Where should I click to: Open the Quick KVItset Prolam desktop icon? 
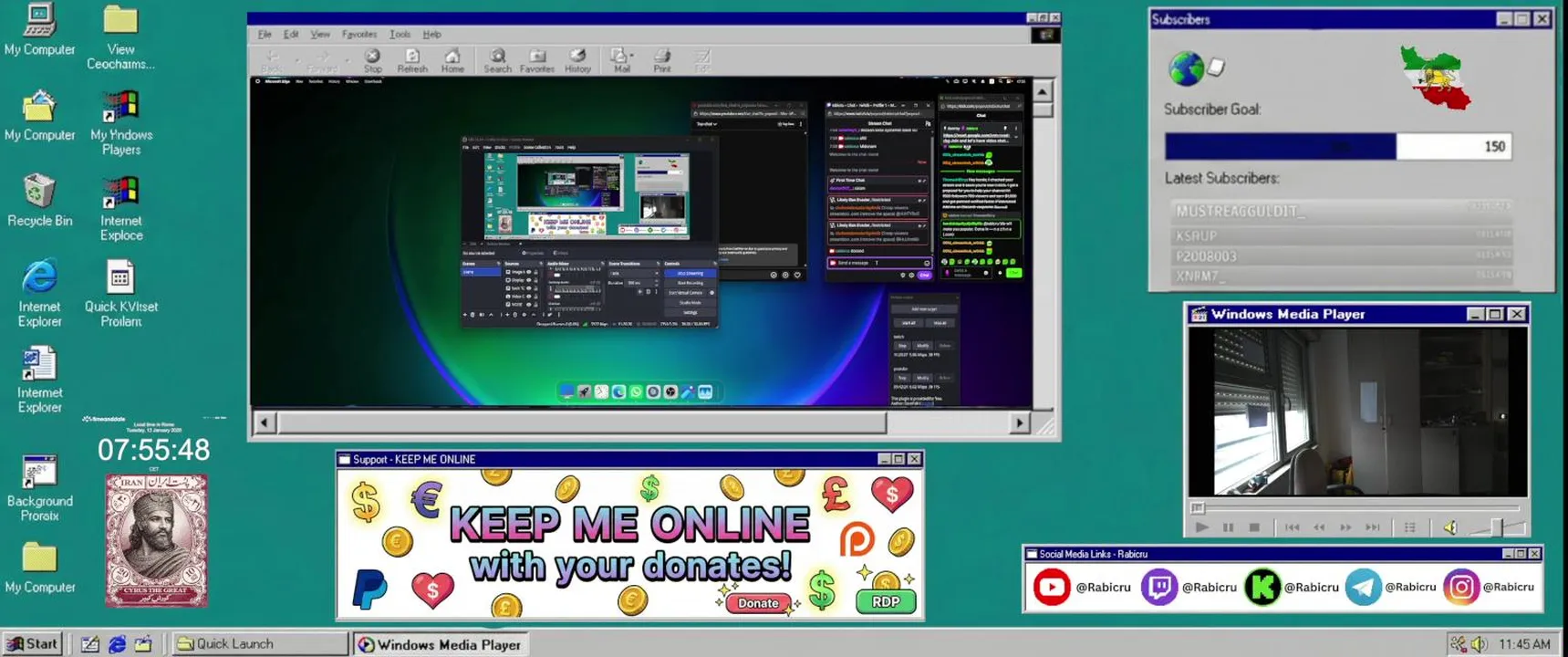point(120,294)
